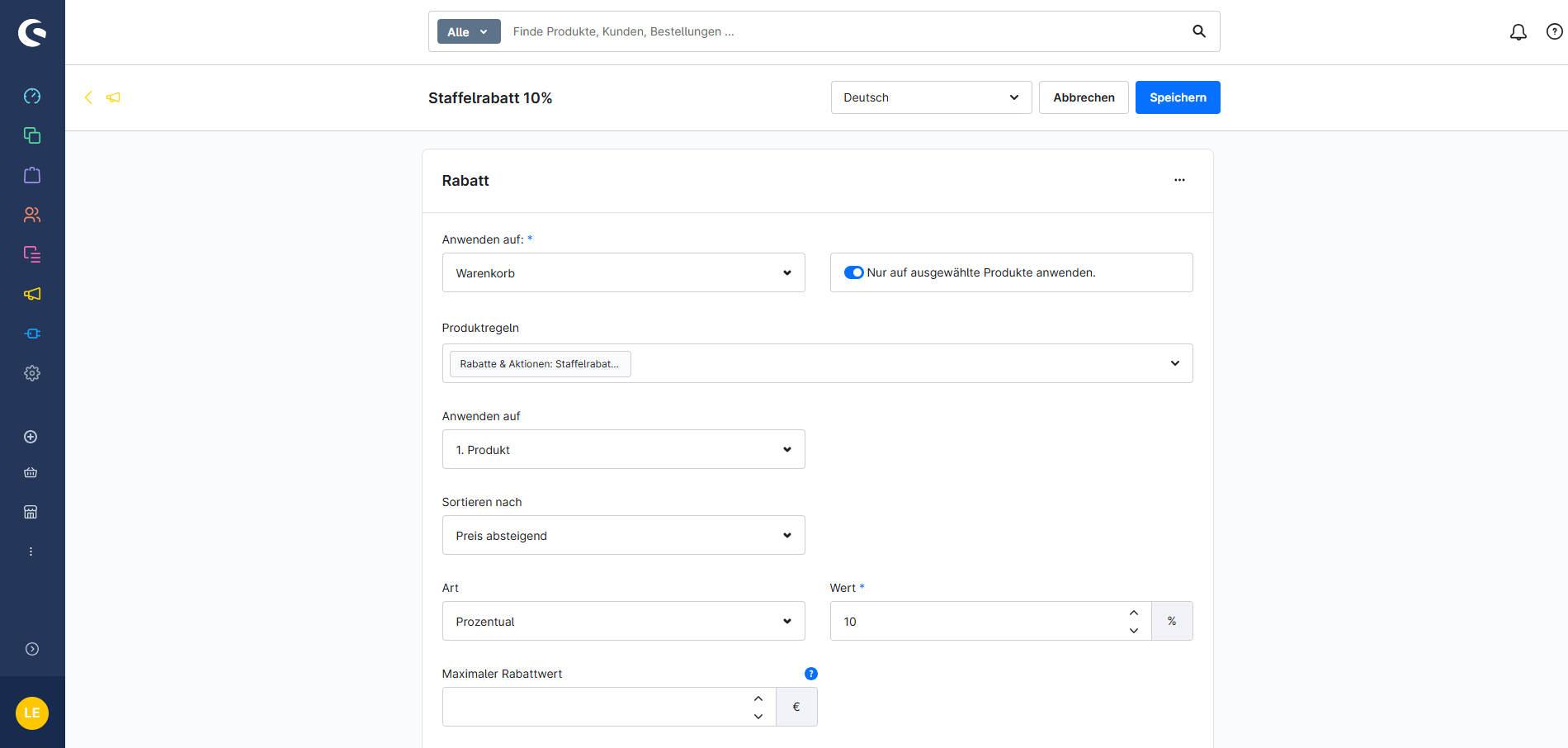Click the Speichern button

(1177, 97)
